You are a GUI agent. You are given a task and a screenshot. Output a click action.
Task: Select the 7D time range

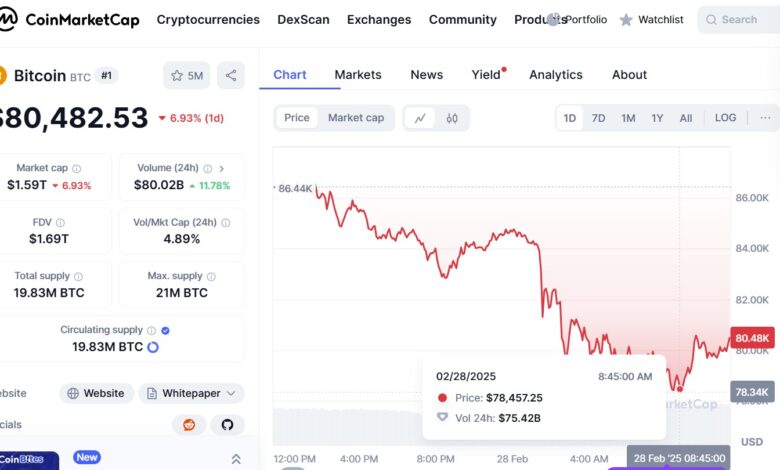(598, 118)
